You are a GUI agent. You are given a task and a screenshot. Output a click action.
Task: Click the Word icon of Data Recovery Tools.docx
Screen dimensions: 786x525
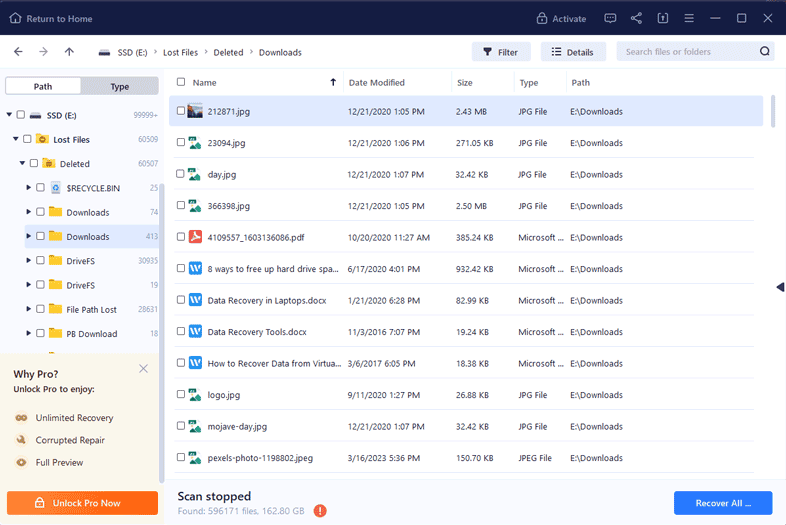point(195,331)
